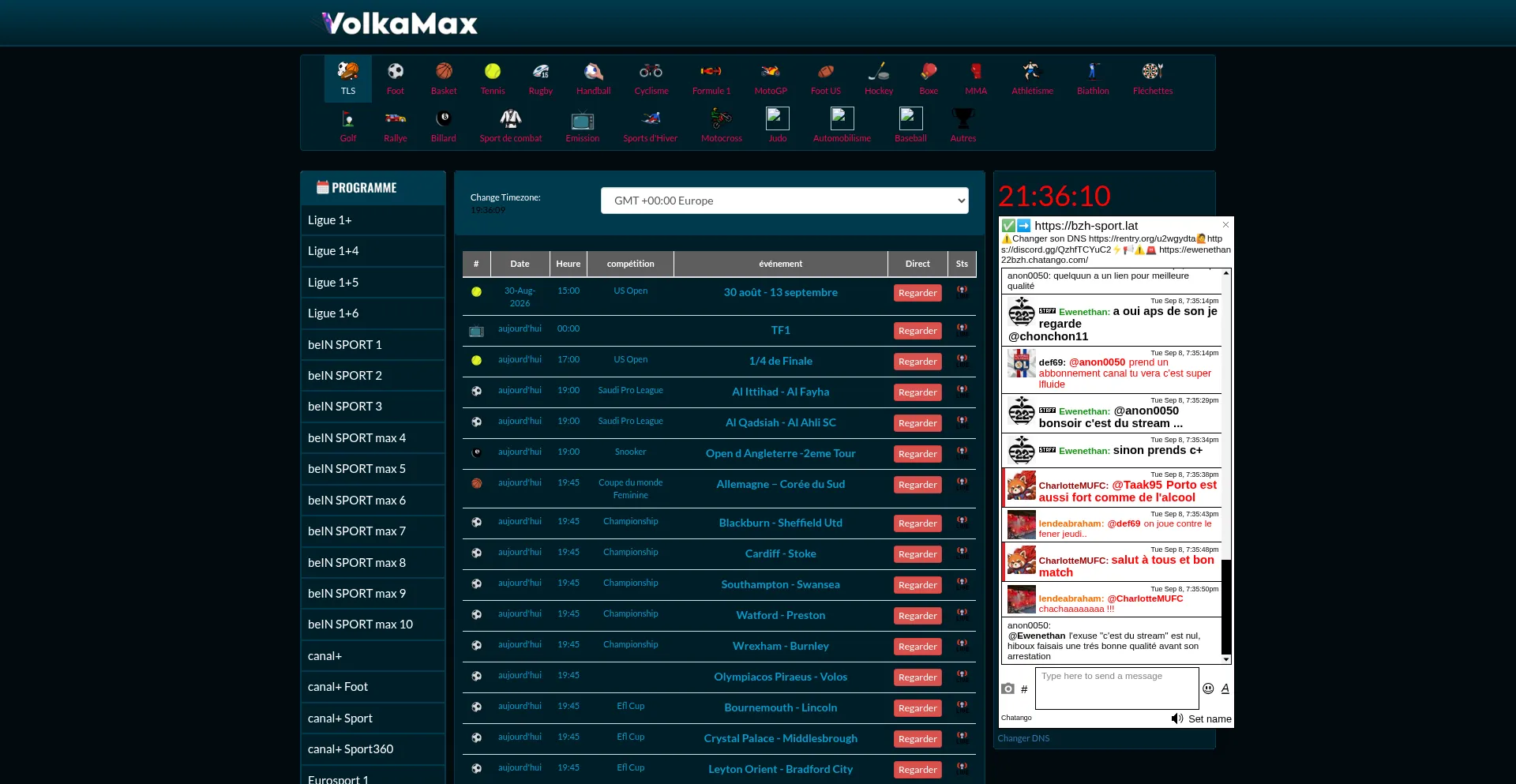Select beIN SPORT 1 channel

point(373,345)
